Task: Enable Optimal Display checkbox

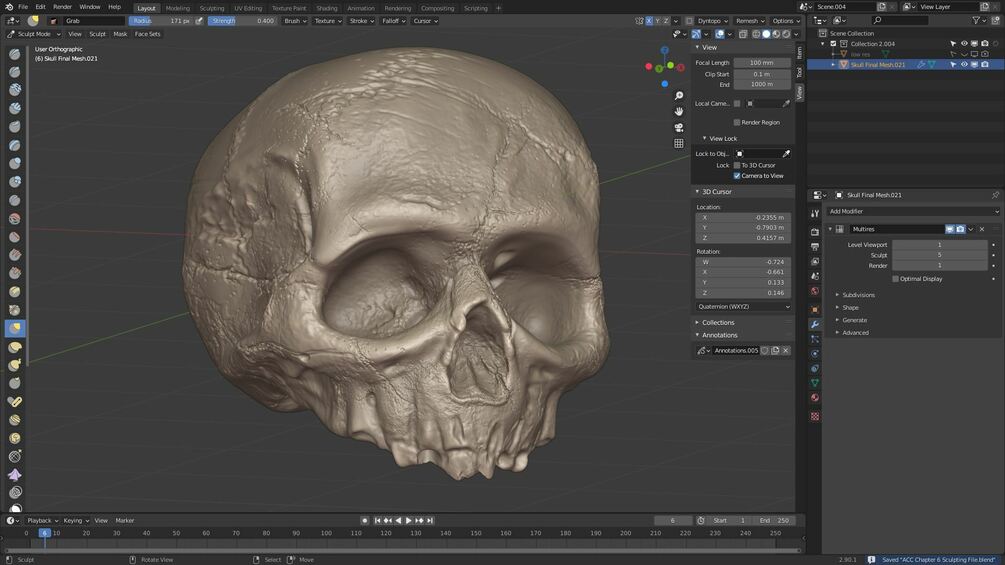Action: coord(895,279)
